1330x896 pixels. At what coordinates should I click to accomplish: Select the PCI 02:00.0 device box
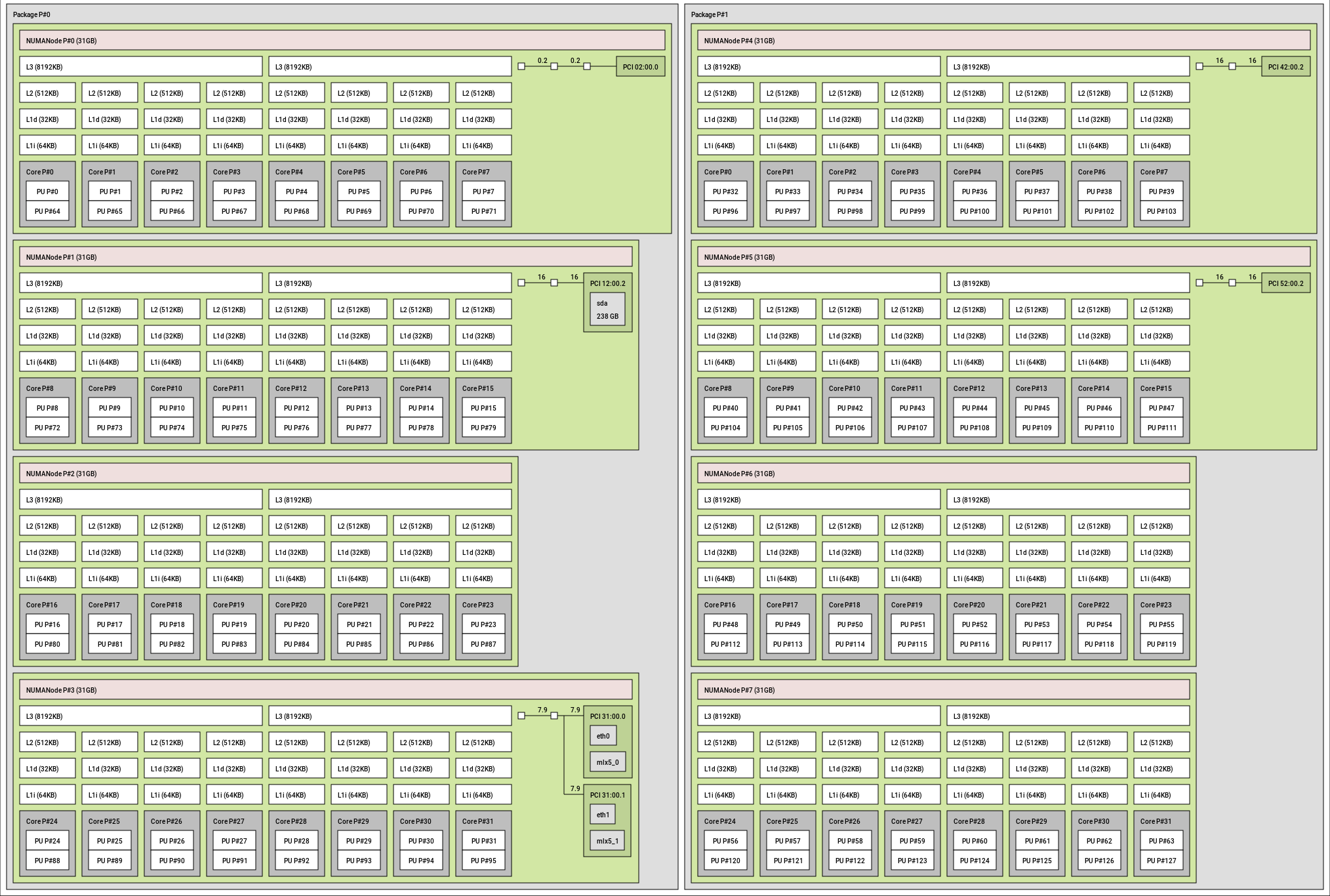pyautogui.click(x=639, y=66)
